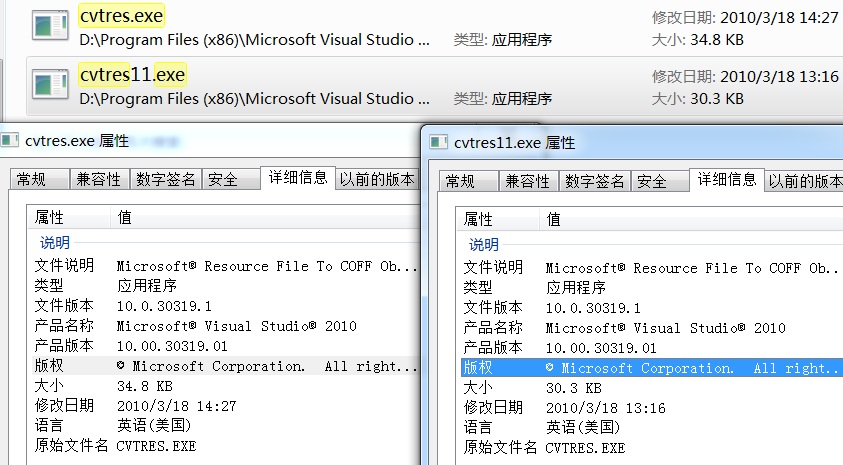
Task: Open 兼容性 tab in cvtres11.exe properties
Action: click(x=528, y=181)
